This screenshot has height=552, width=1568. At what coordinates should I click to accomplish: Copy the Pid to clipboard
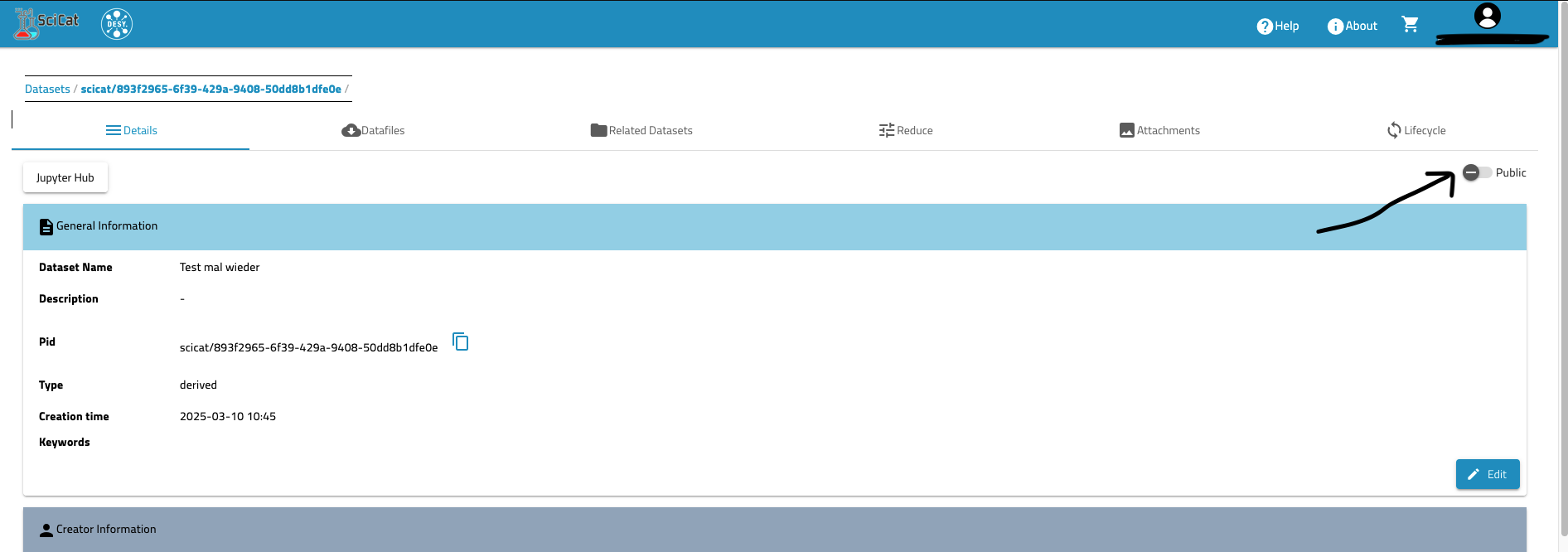coord(461,341)
